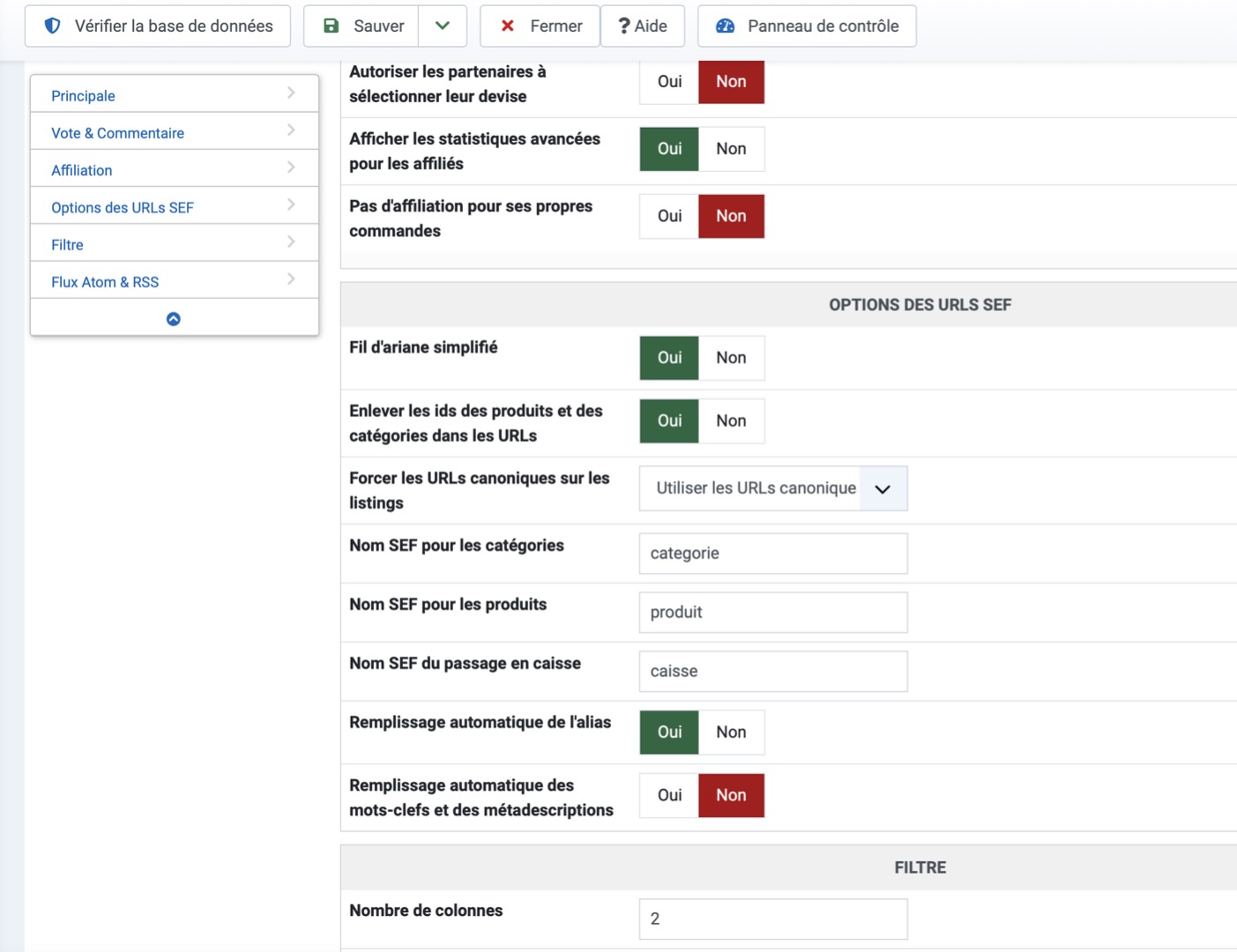Click the Nom SEF pour les catégories field
The height and width of the screenshot is (952, 1237).
(772, 554)
